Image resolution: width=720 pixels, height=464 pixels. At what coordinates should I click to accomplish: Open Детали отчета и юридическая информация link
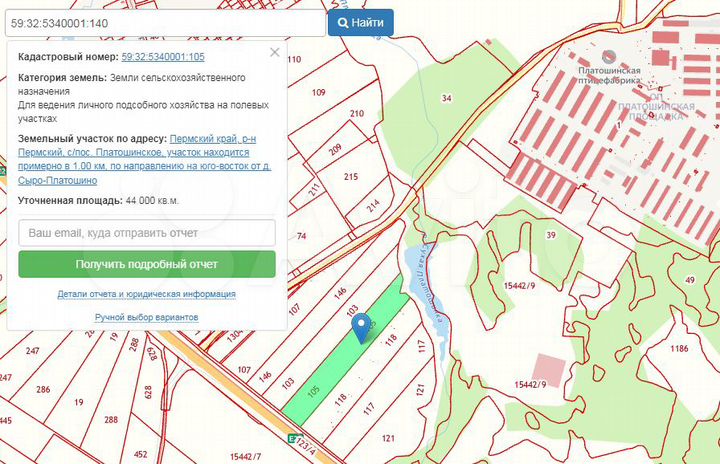tap(147, 294)
